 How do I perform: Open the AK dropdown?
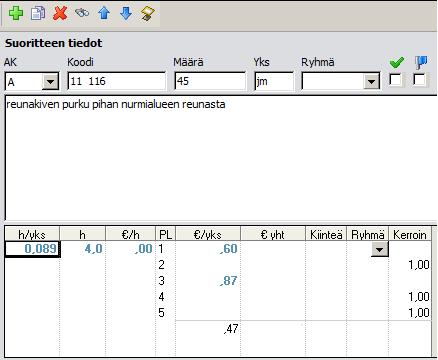click(50, 82)
